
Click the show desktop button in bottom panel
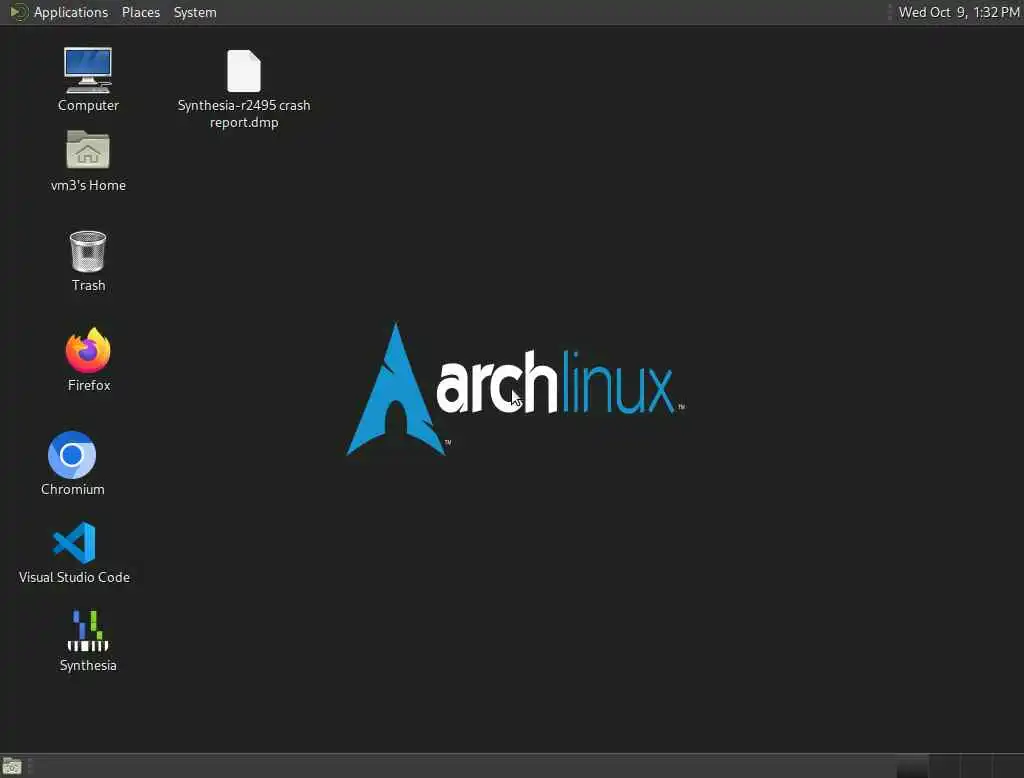point(12,766)
